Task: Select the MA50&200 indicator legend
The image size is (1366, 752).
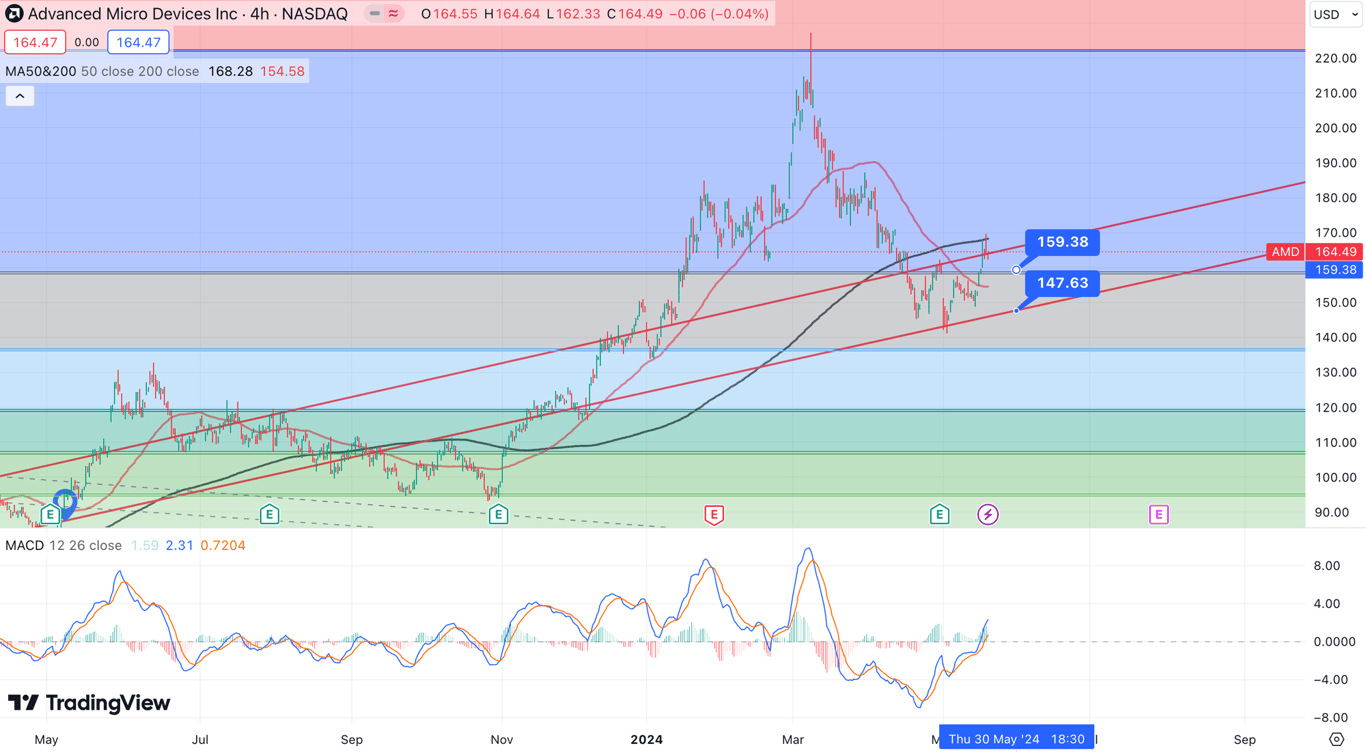Action: (43, 72)
